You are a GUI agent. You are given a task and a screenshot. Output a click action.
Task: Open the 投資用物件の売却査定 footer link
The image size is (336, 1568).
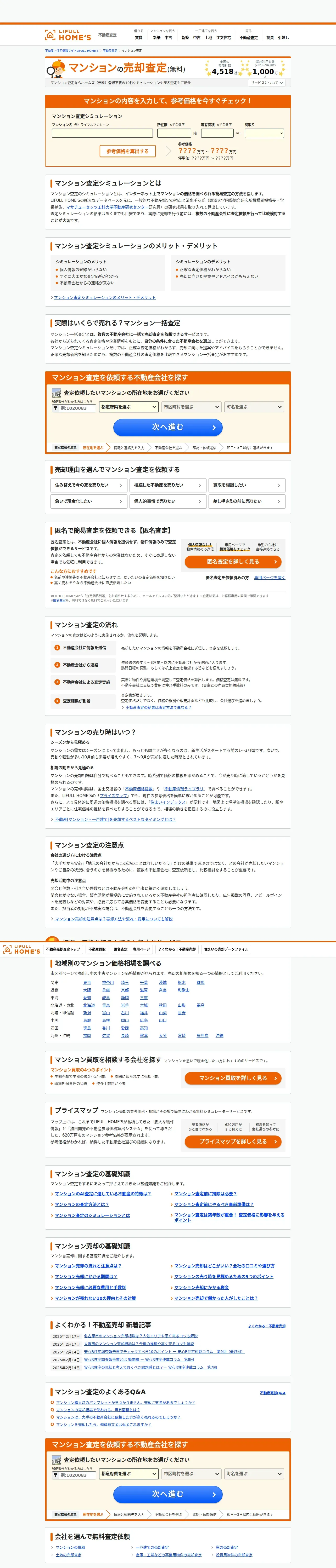click(234, 1555)
